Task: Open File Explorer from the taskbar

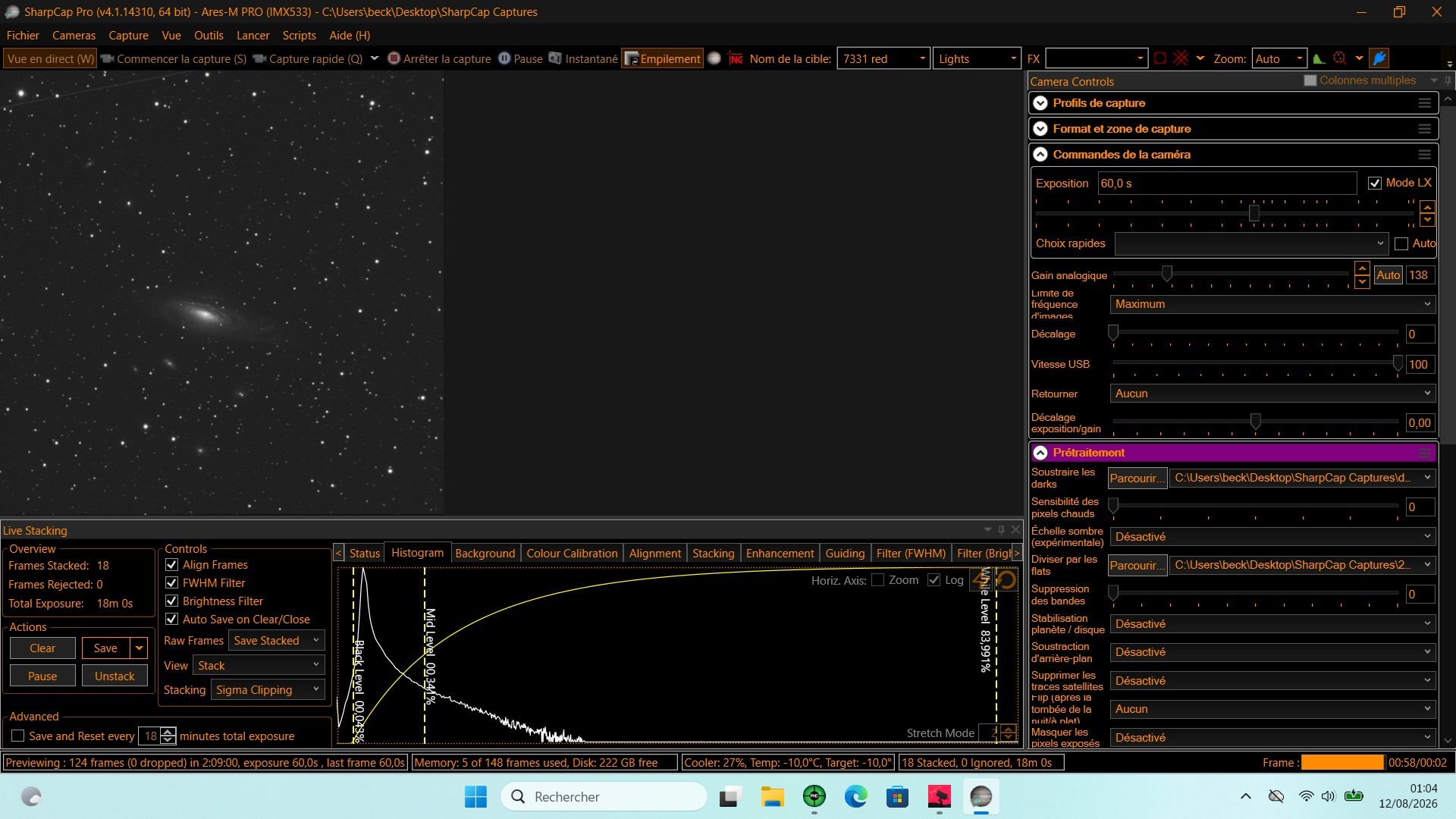Action: (773, 796)
